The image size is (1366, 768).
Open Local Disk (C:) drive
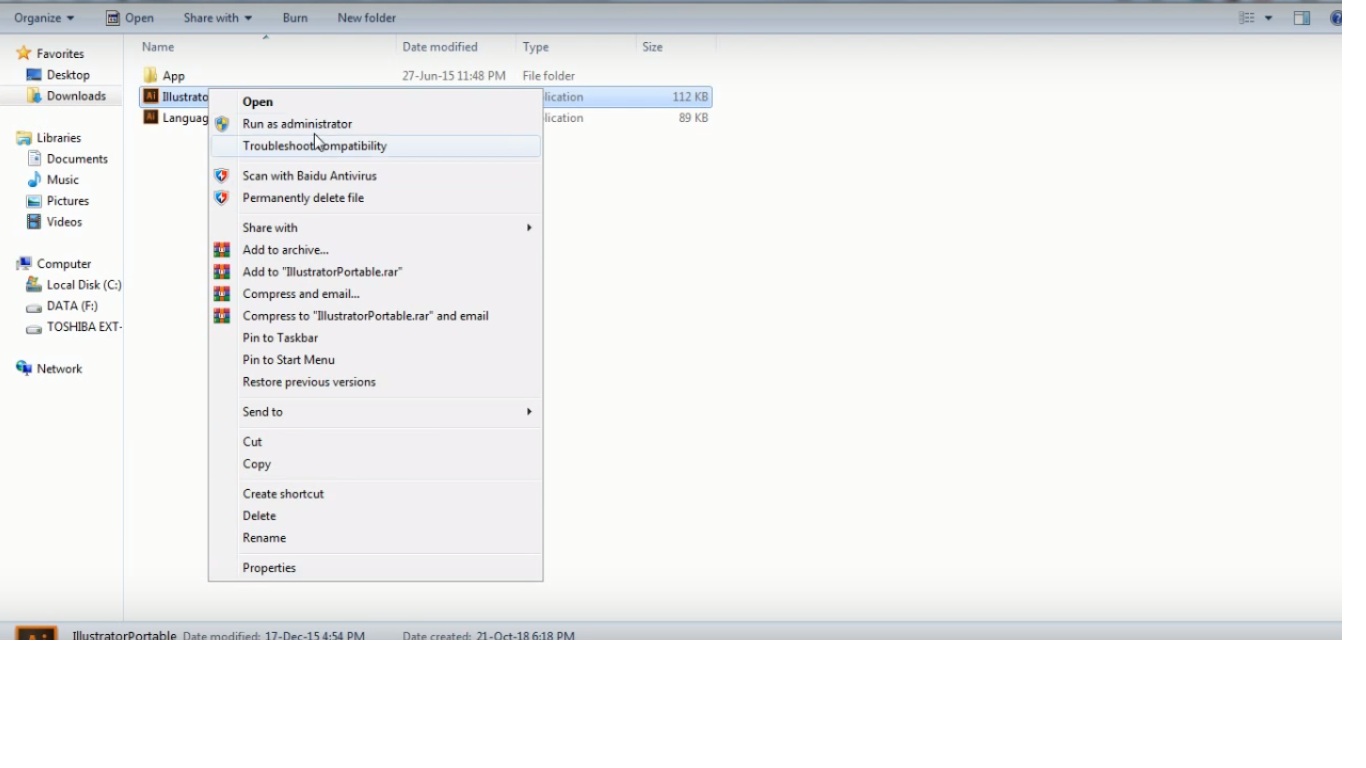83,285
